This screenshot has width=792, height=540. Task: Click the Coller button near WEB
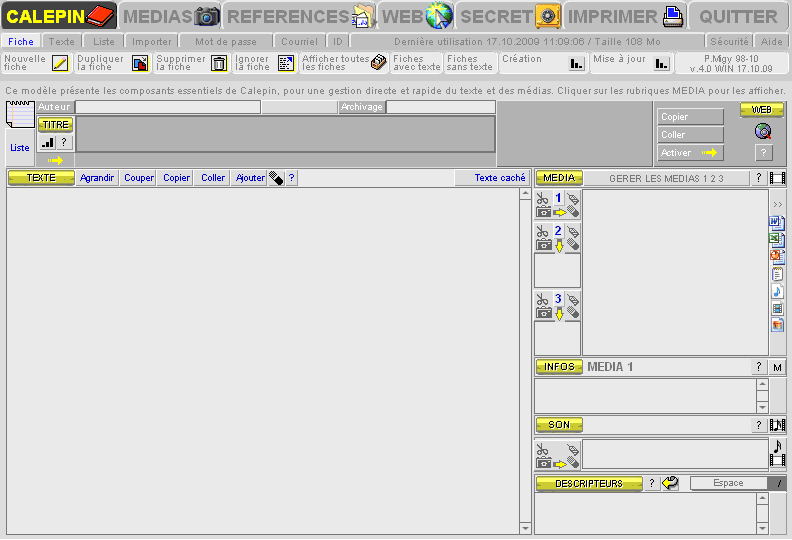point(690,135)
